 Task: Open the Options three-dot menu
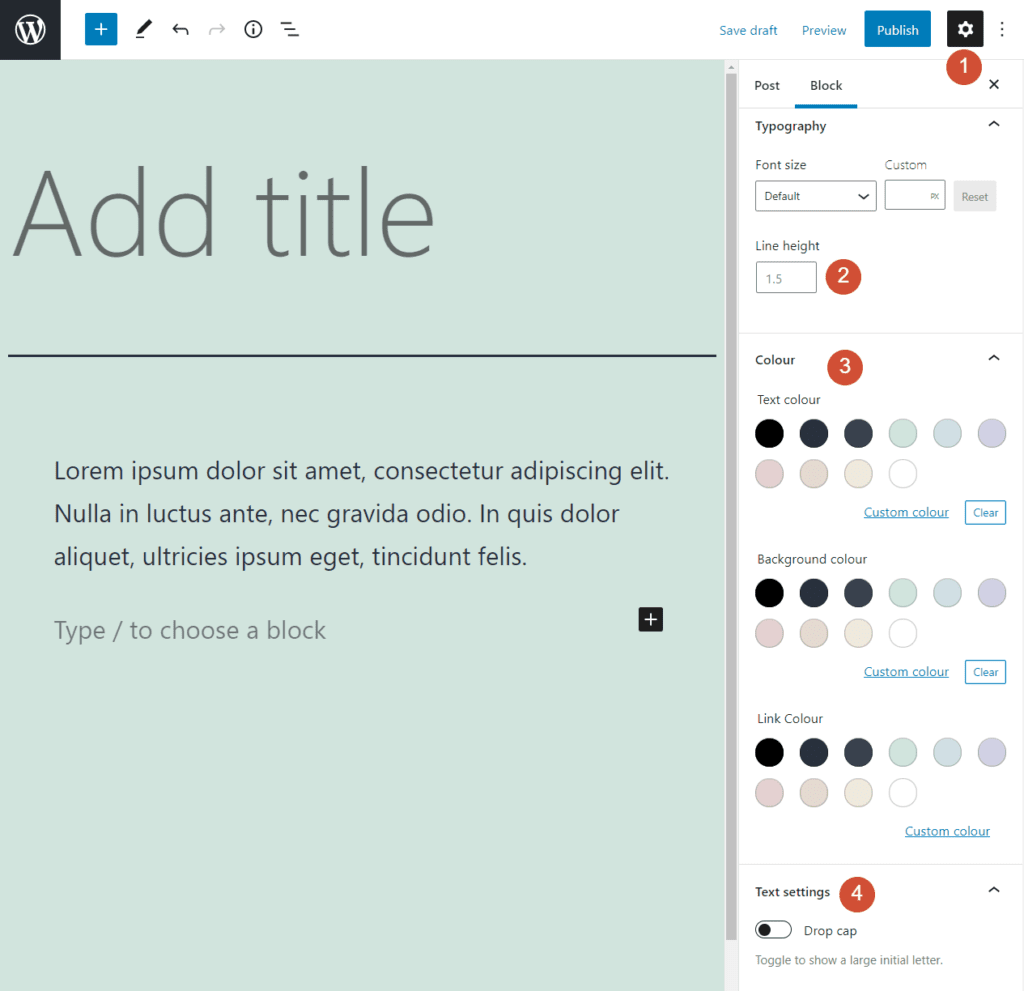pos(1002,29)
